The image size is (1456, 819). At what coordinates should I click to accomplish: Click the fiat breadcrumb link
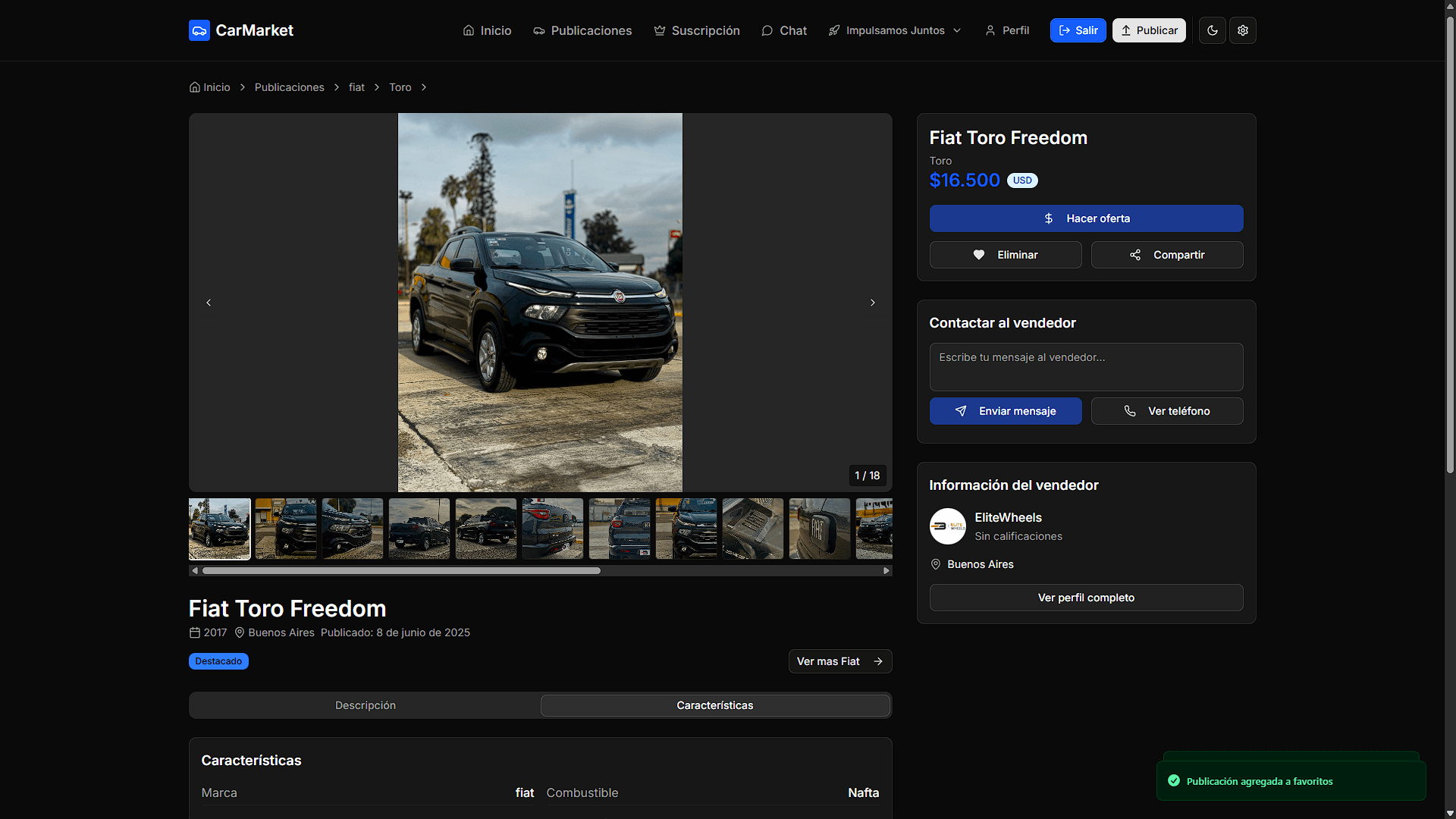coord(356,87)
